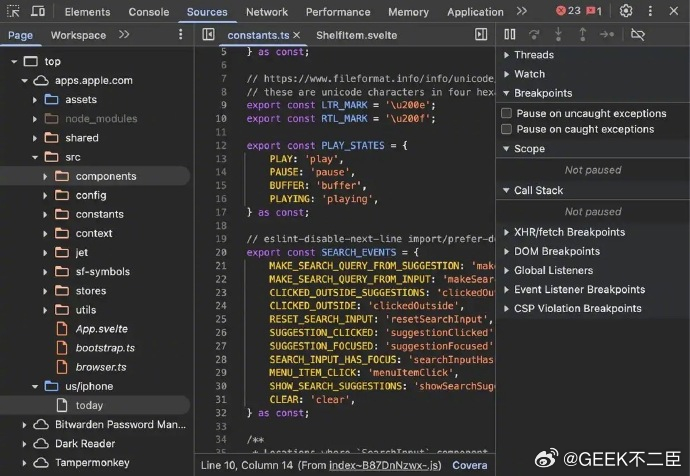Click the Coverage link in status bar
Screen dimensions: 690x476
[470, 465]
